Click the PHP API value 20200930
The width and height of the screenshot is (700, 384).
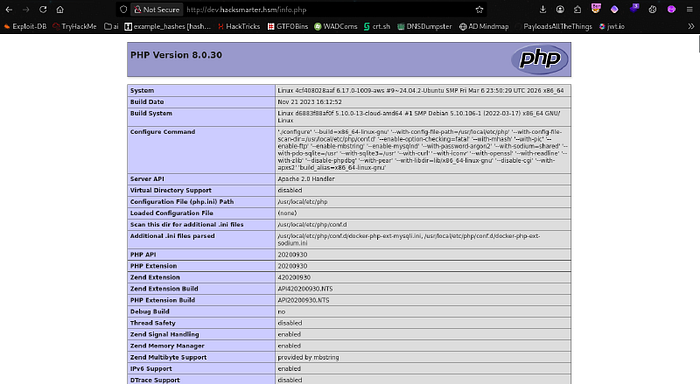pyautogui.click(x=292, y=255)
